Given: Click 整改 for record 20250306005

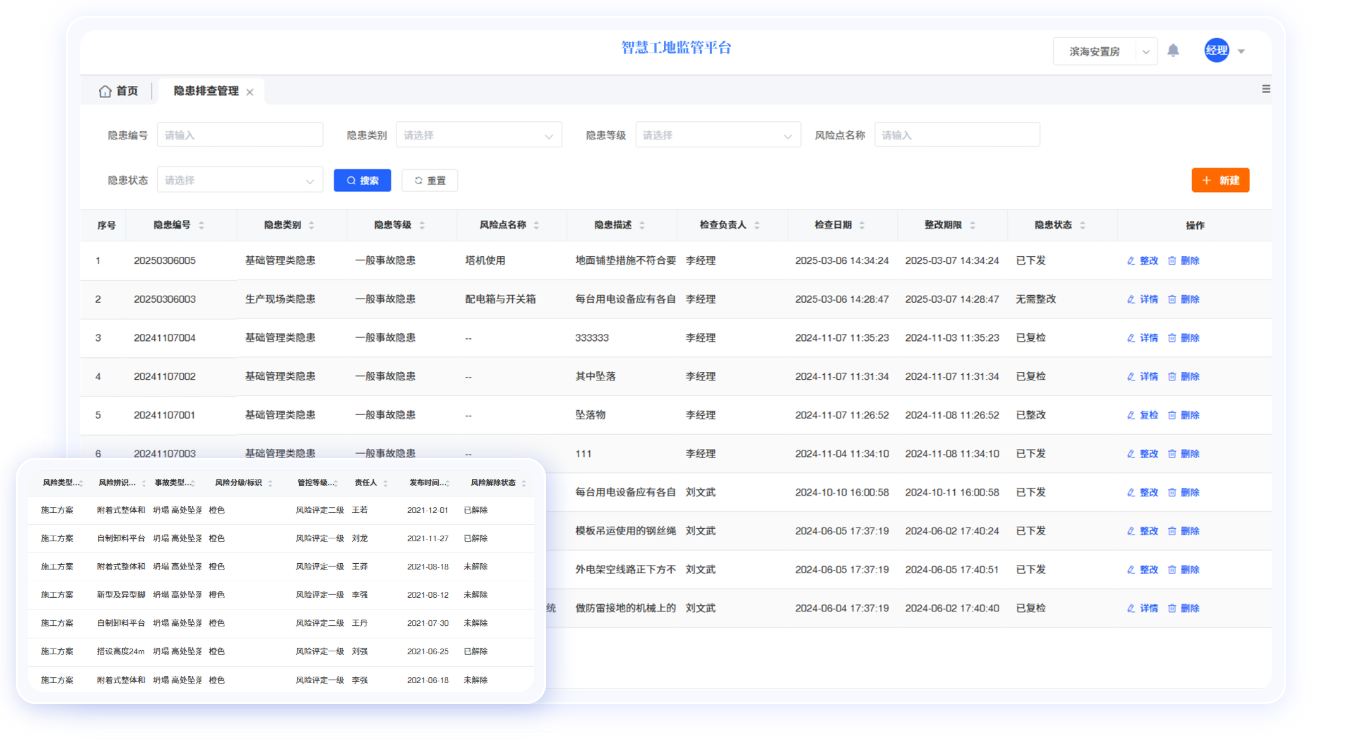Looking at the screenshot, I should (x=1142, y=261).
